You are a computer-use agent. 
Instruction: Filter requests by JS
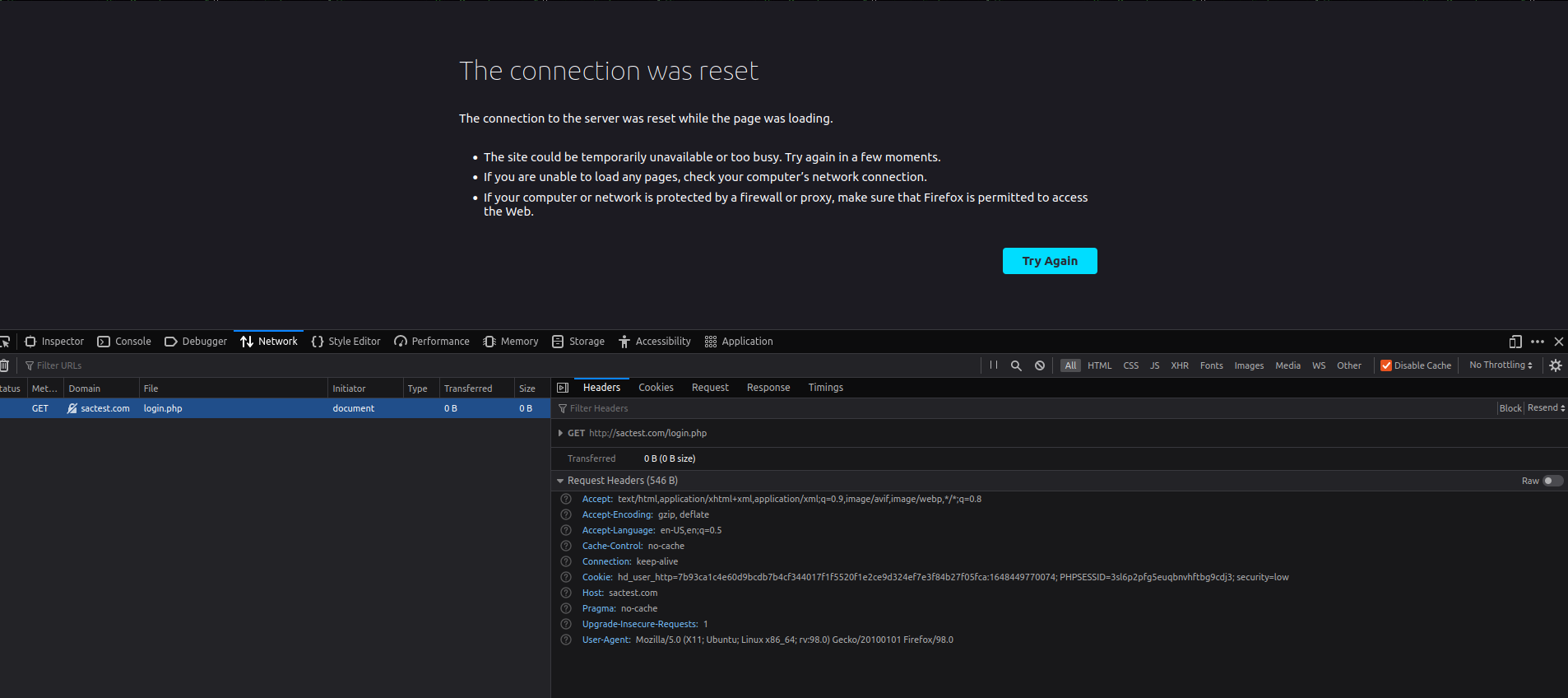[x=1154, y=365]
